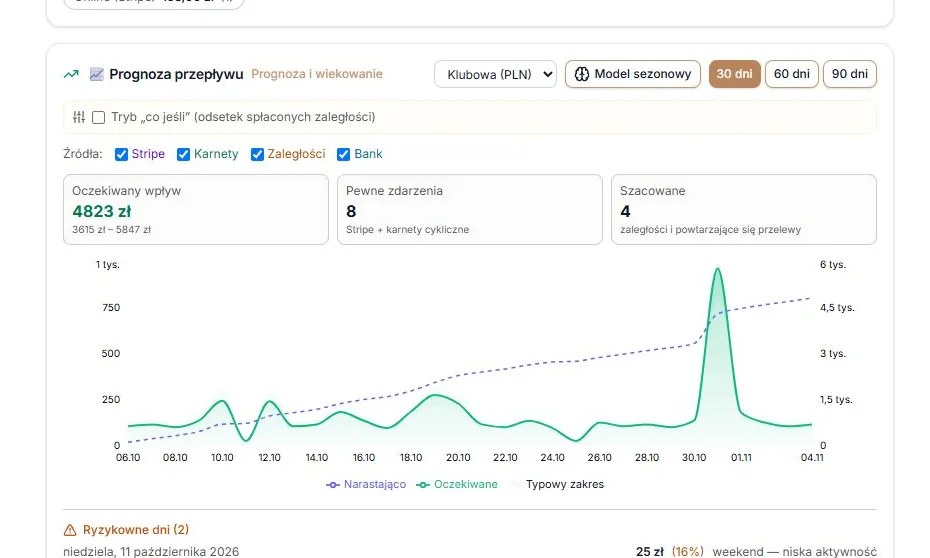930x558 pixels.
Task: Click the range text 3615 zł – 5847 zł
Action: (x=112, y=229)
